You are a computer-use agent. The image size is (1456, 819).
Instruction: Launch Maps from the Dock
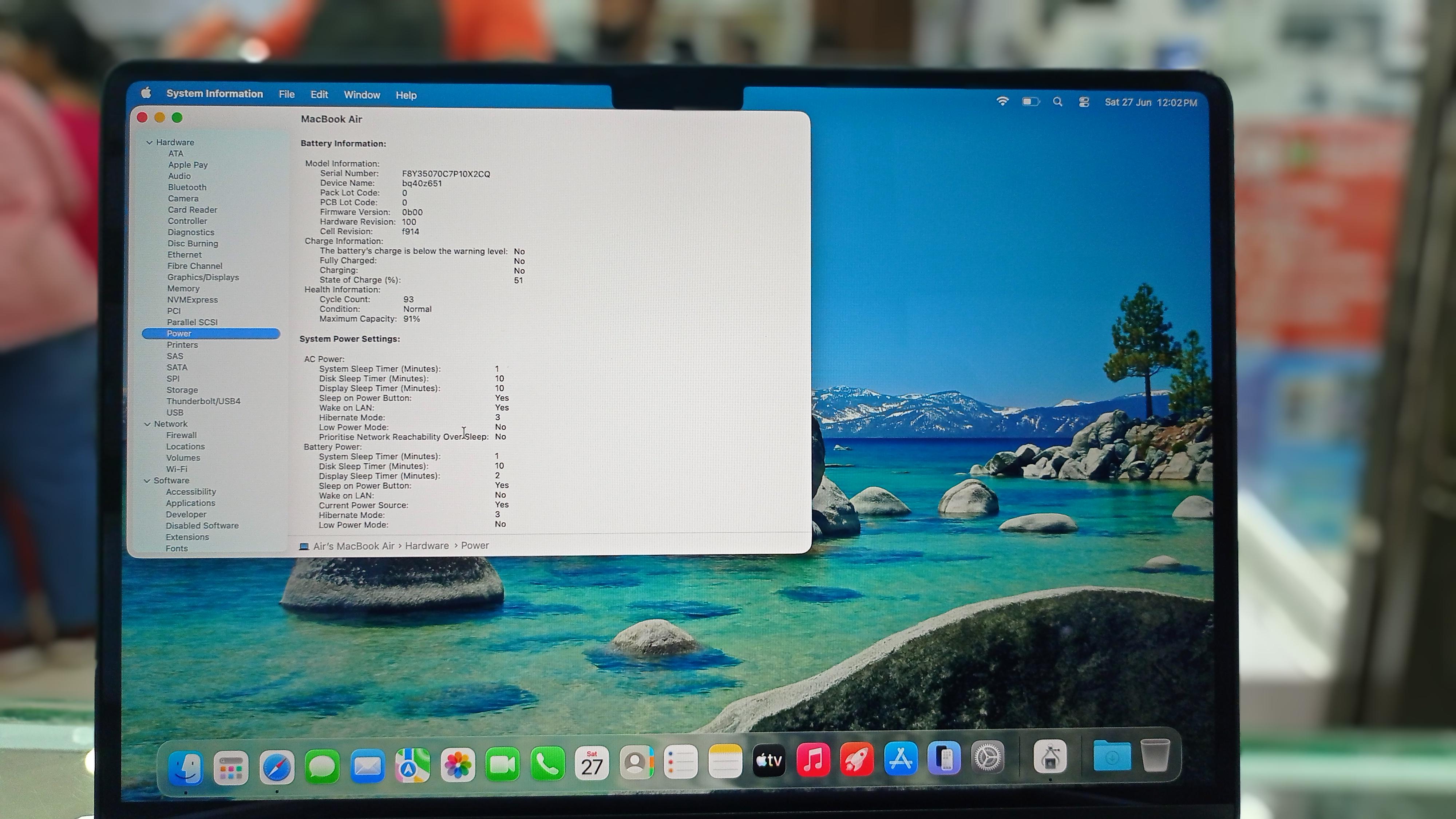413,765
